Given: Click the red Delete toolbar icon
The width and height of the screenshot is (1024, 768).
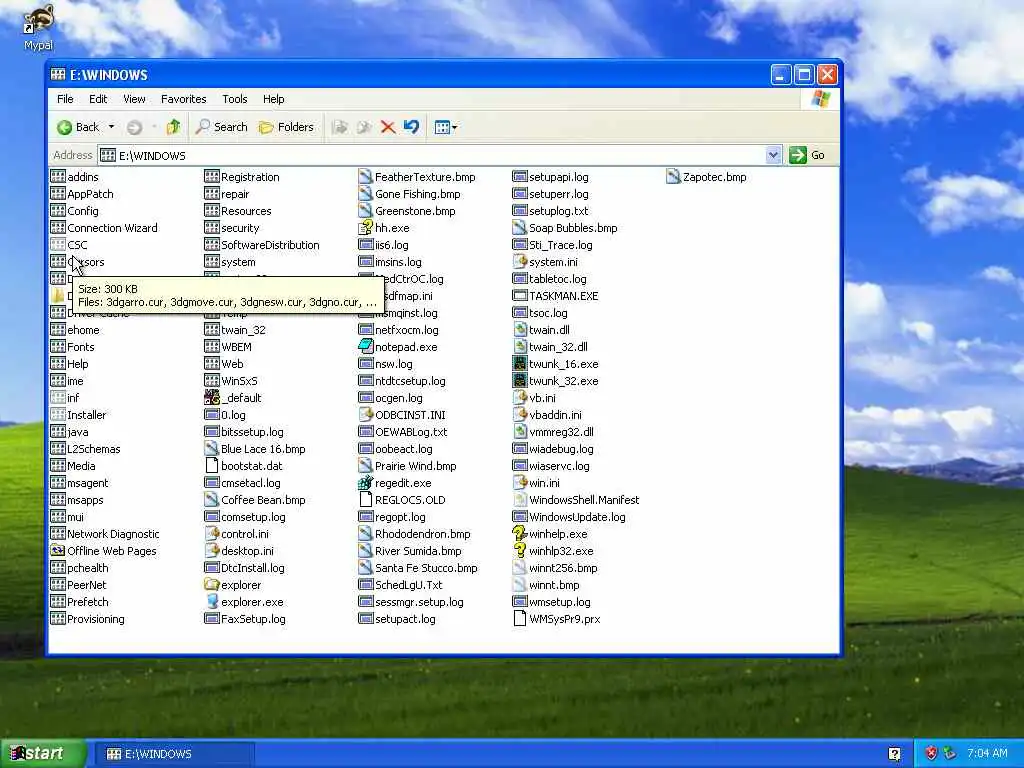Looking at the screenshot, I should click(x=388, y=127).
